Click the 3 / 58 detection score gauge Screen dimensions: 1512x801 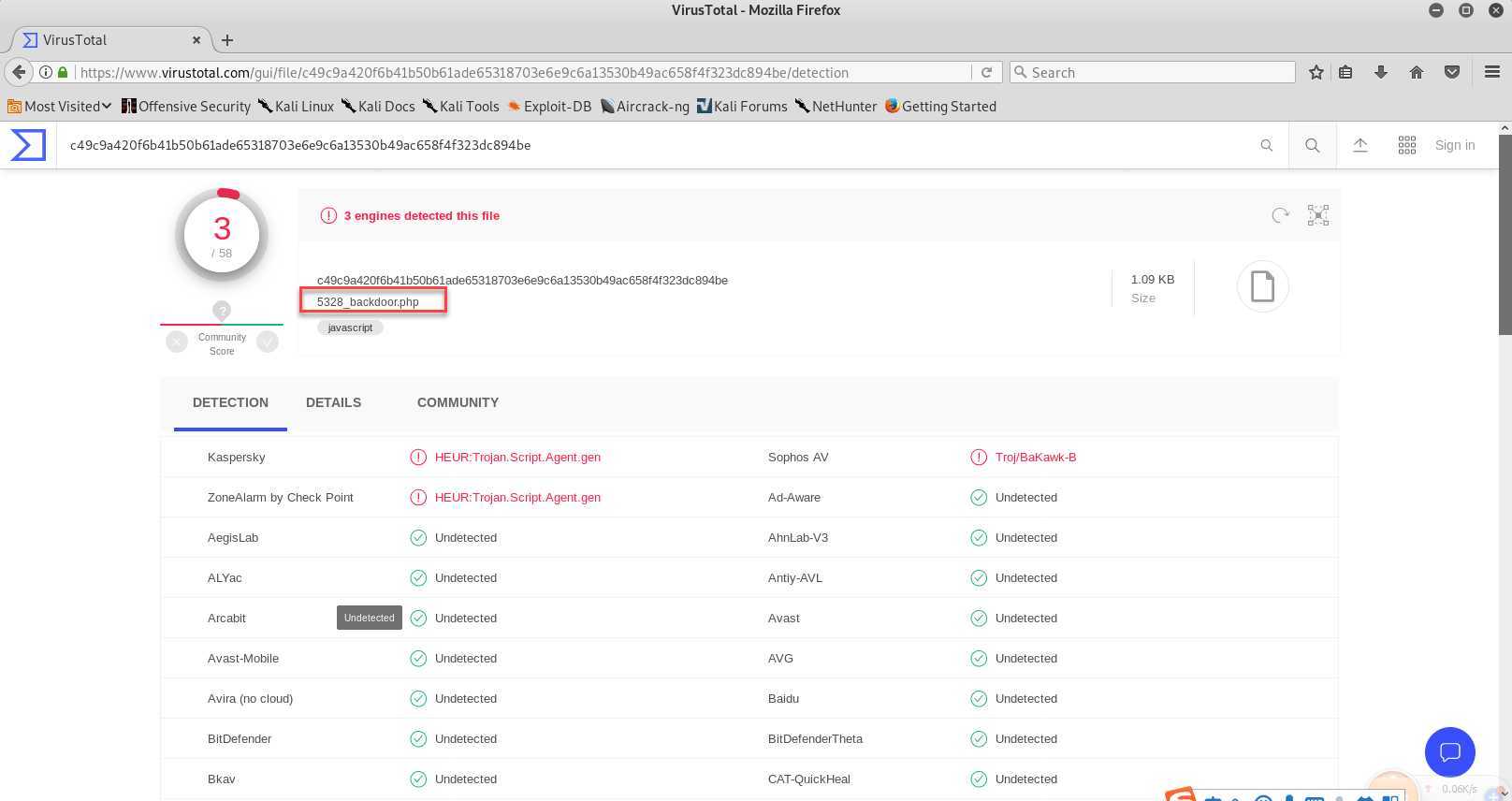tap(222, 235)
